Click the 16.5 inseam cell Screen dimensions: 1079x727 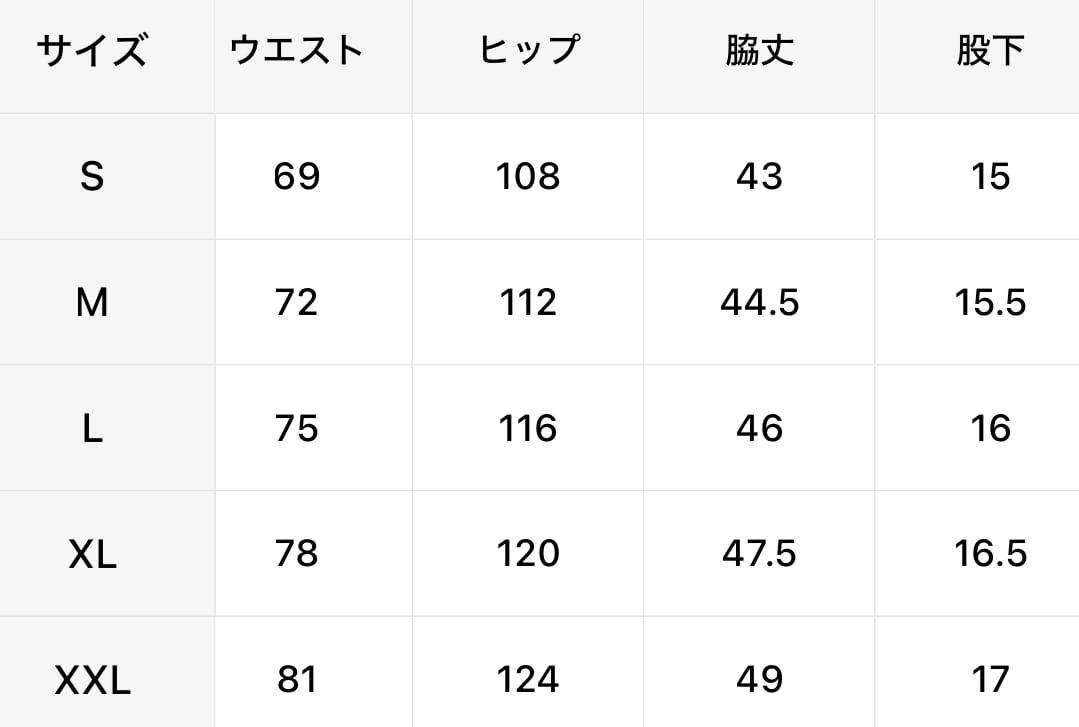pos(991,554)
